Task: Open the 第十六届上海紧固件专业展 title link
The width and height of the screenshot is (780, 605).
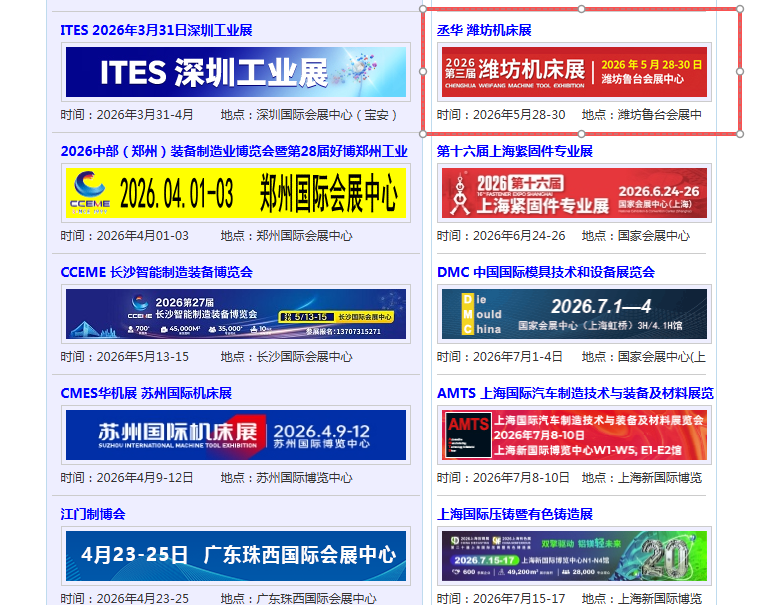Action: pos(515,151)
